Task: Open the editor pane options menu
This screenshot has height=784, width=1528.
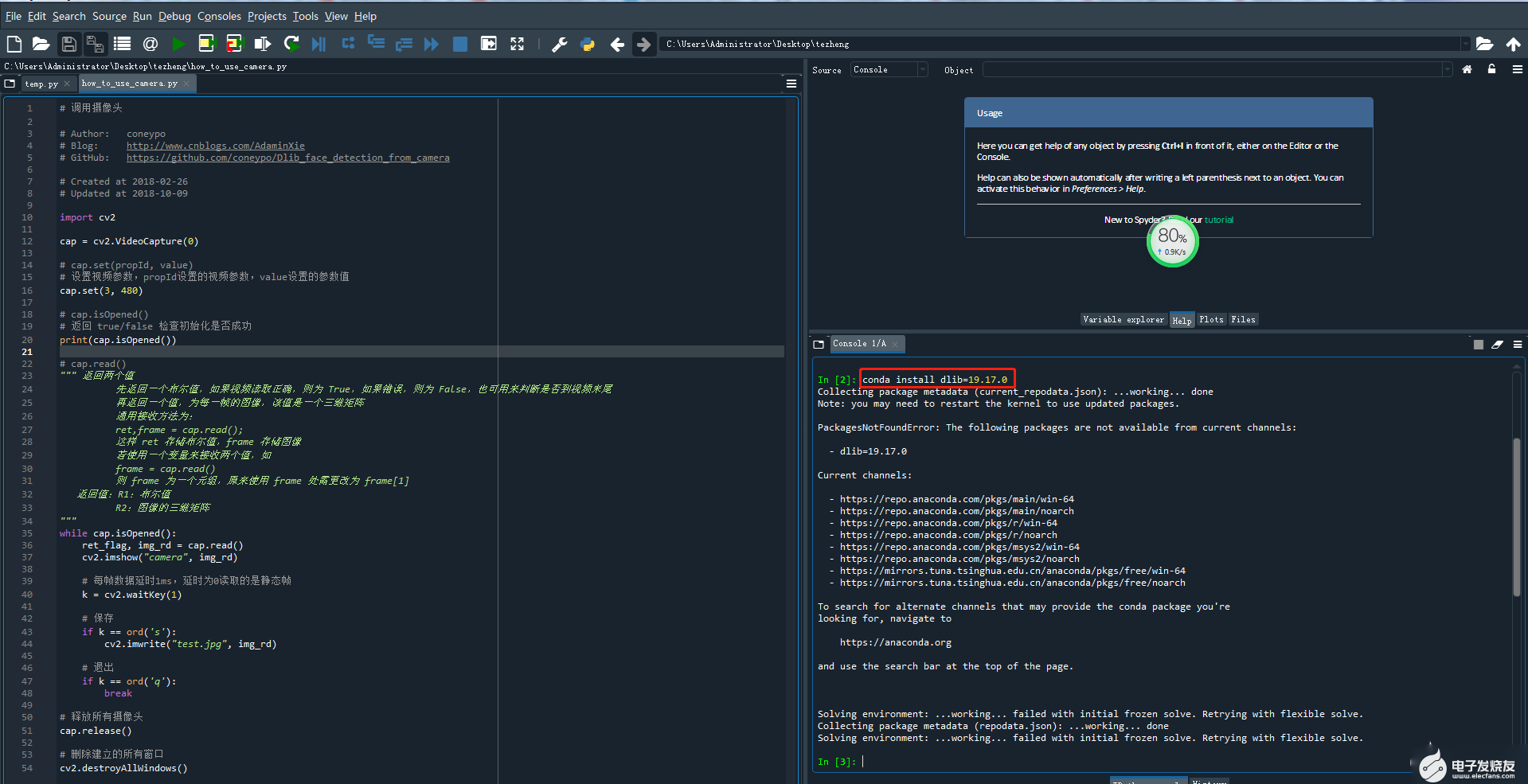Action: [x=791, y=83]
